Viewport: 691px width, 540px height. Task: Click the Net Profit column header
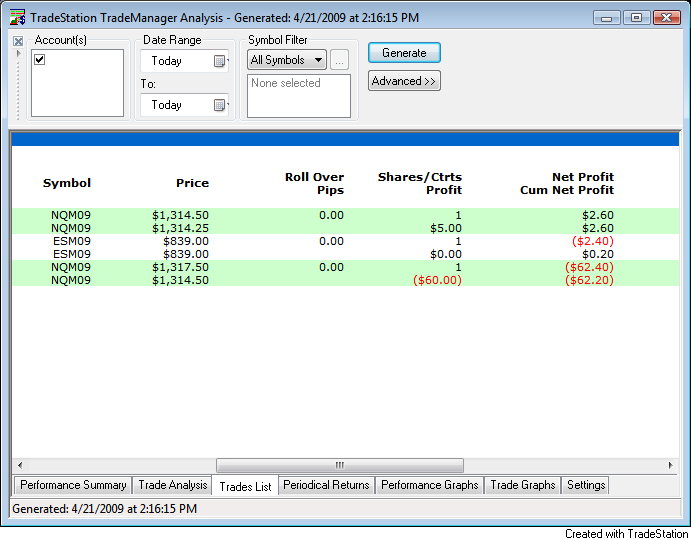pos(567,183)
